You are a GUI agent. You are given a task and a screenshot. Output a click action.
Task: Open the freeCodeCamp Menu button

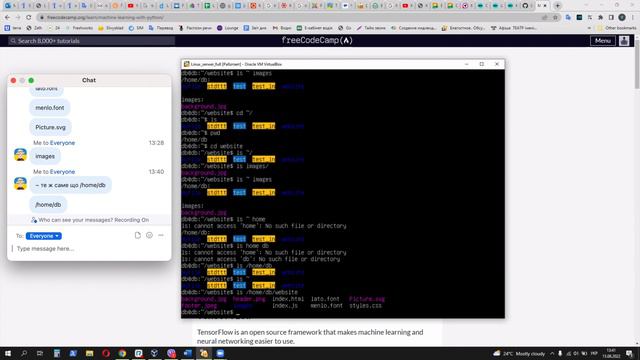click(602, 41)
